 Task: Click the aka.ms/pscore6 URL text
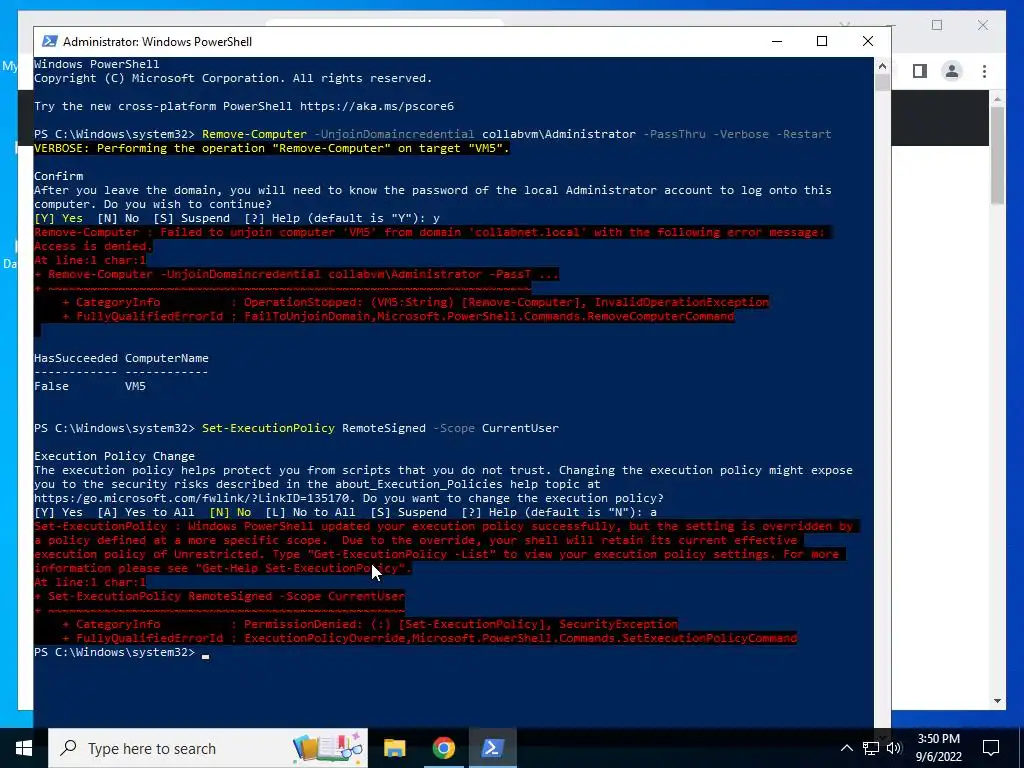[377, 106]
